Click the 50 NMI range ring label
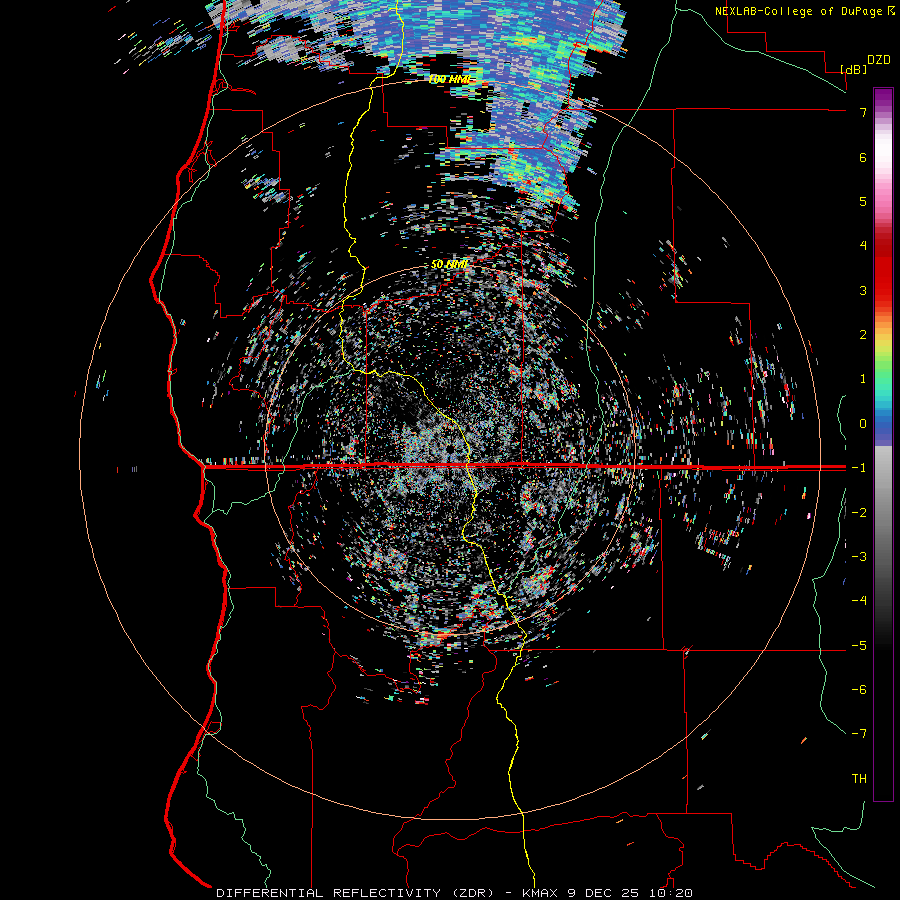The height and width of the screenshot is (900, 900). pyautogui.click(x=450, y=265)
